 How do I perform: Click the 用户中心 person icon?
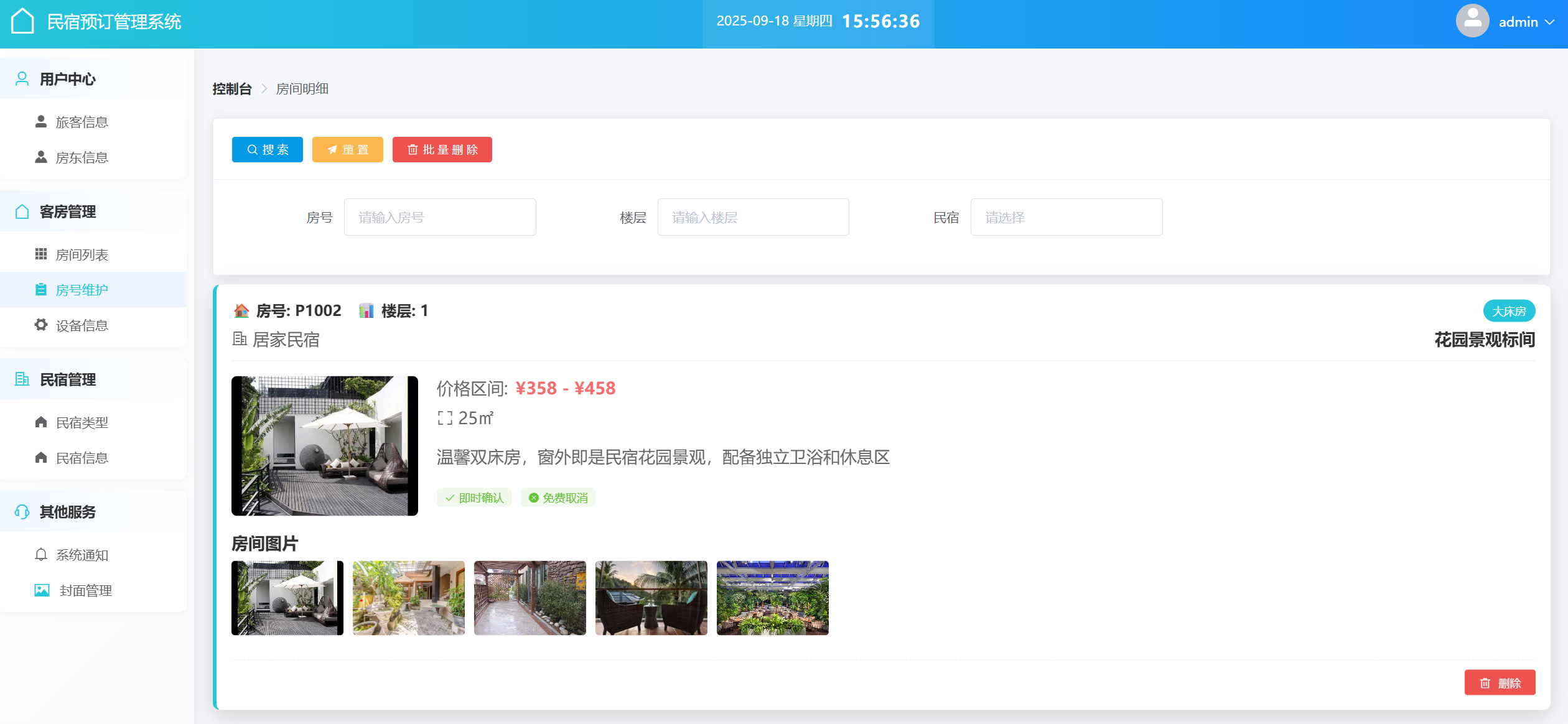[x=22, y=79]
